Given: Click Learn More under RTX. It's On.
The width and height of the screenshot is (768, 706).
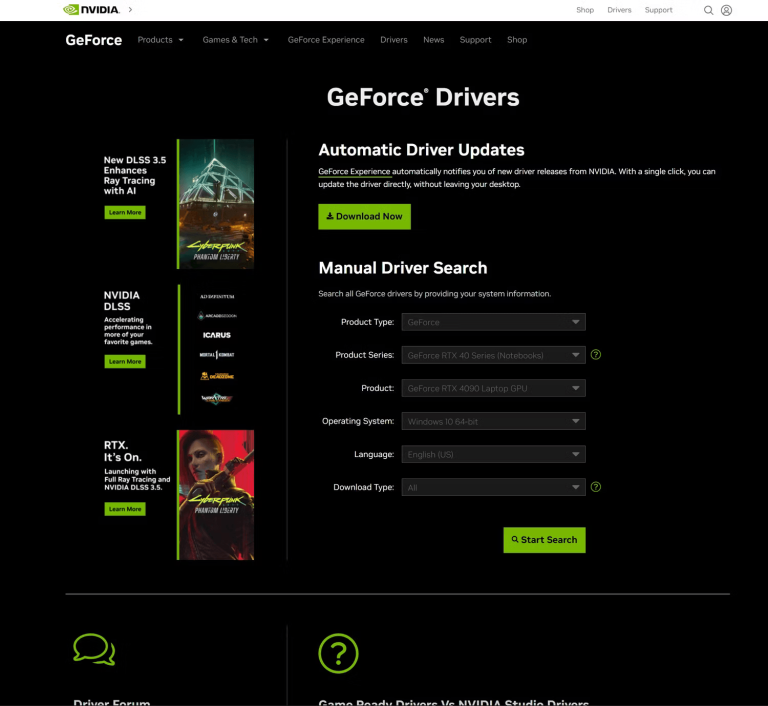Looking at the screenshot, I should click(125, 509).
